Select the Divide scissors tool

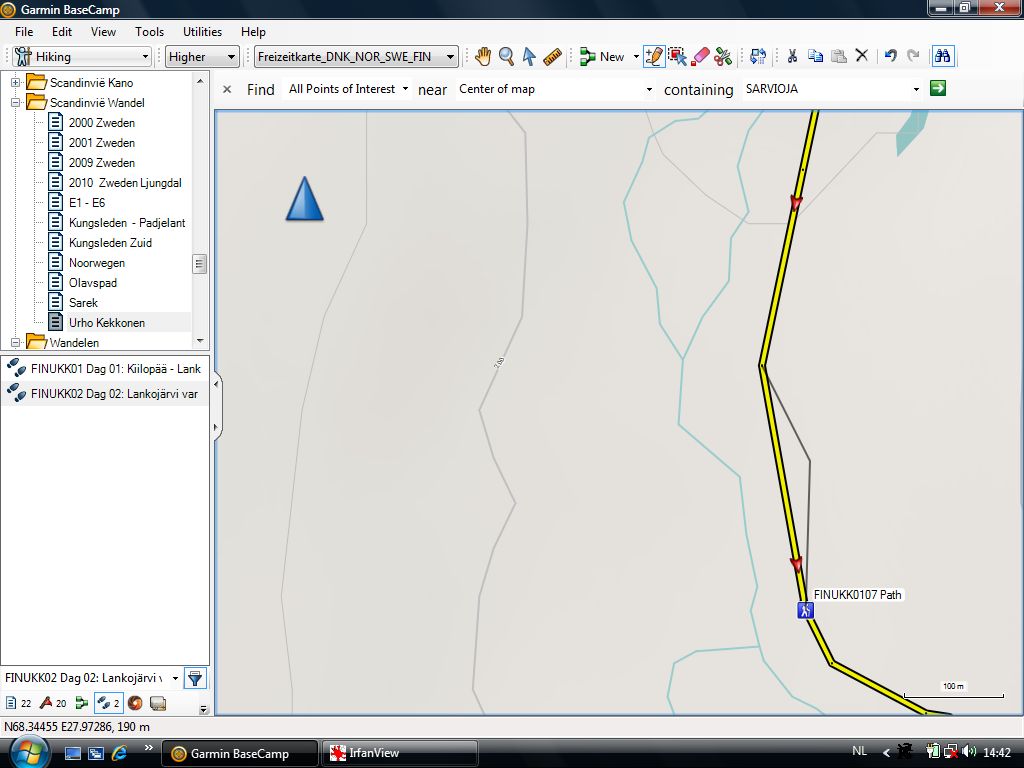(x=723, y=57)
